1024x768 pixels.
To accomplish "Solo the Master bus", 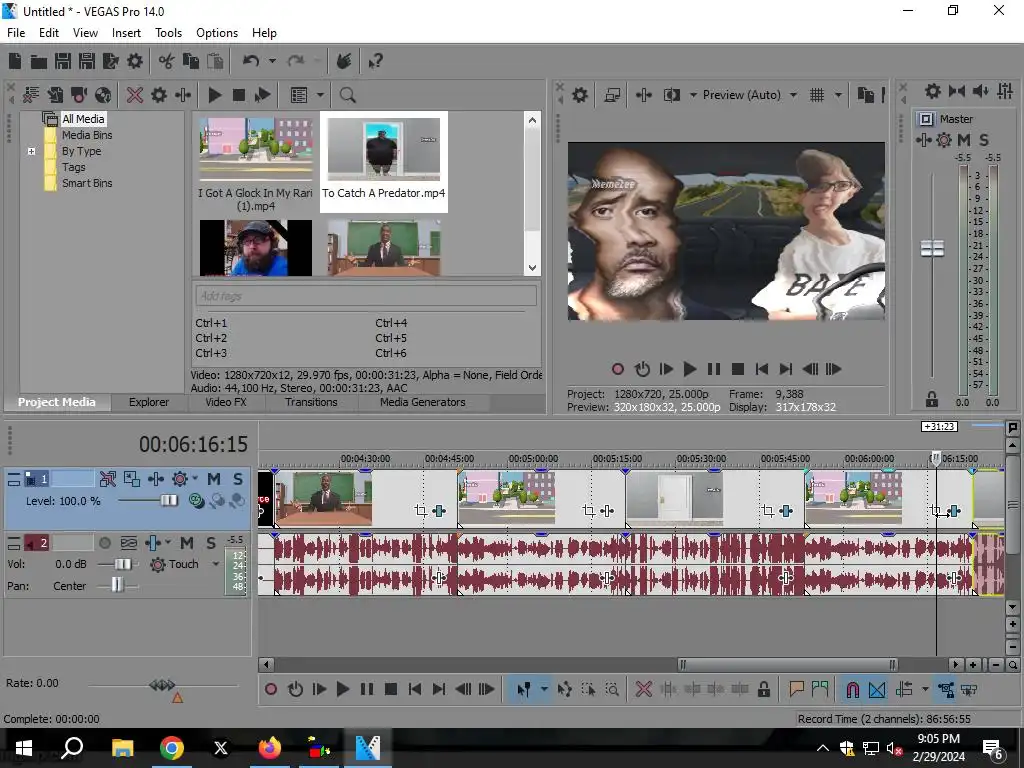I will (x=984, y=140).
